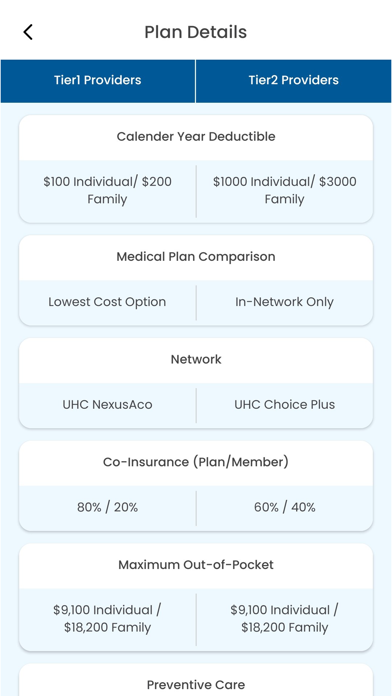Select the Tier2 Providers tab
This screenshot has width=392, height=696.
(x=293, y=80)
